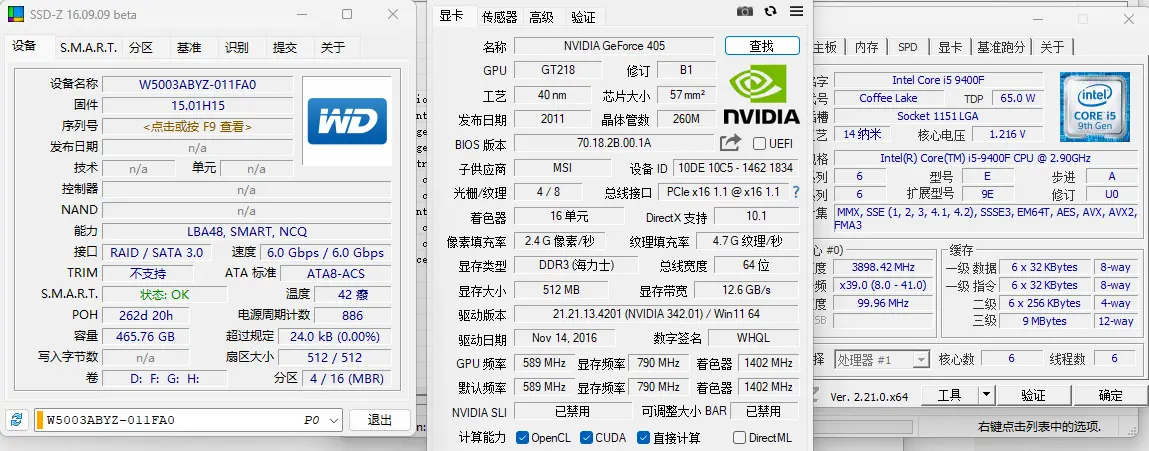Toggle the OpenCL checkbox
1149x451 pixels.
[522, 438]
